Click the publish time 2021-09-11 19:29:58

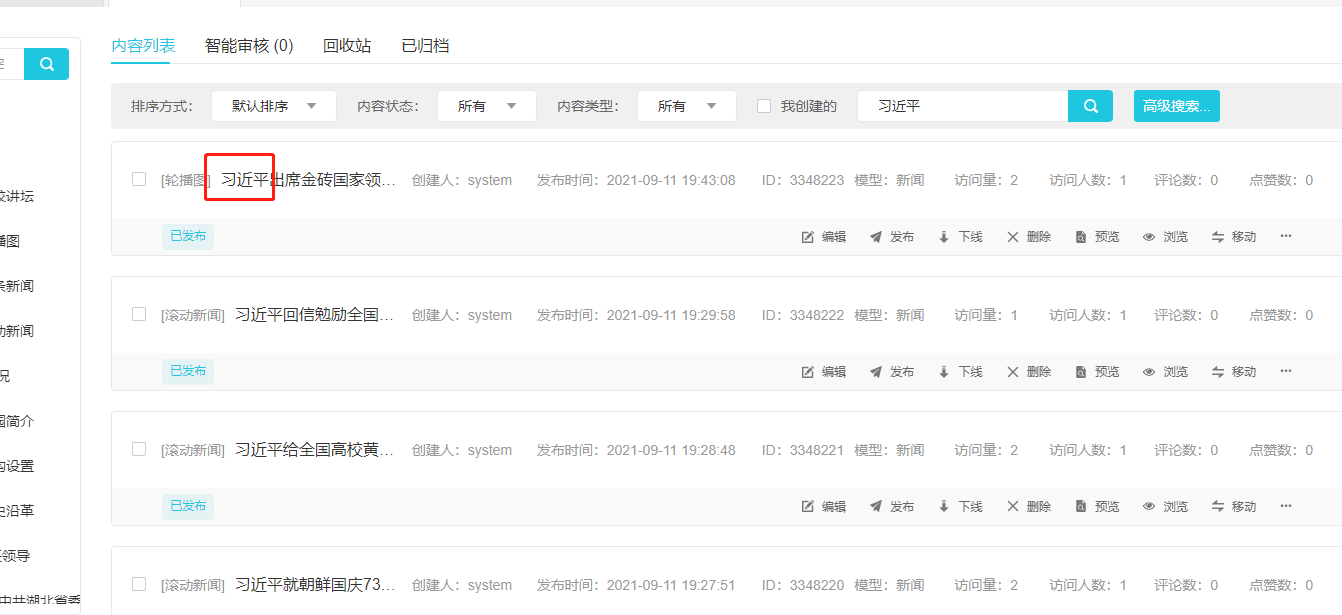(x=671, y=315)
